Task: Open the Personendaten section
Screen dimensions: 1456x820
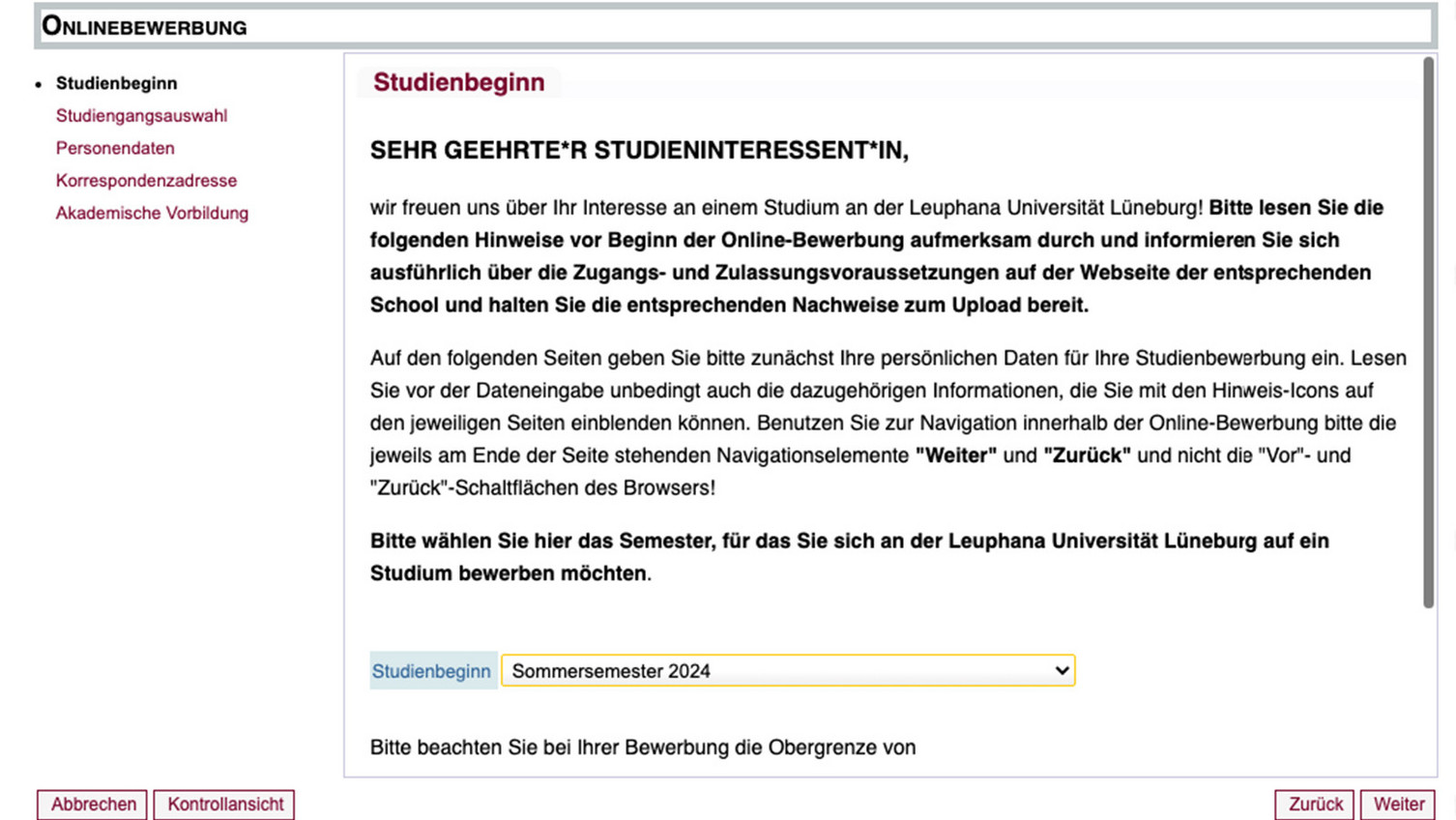Action: point(115,148)
